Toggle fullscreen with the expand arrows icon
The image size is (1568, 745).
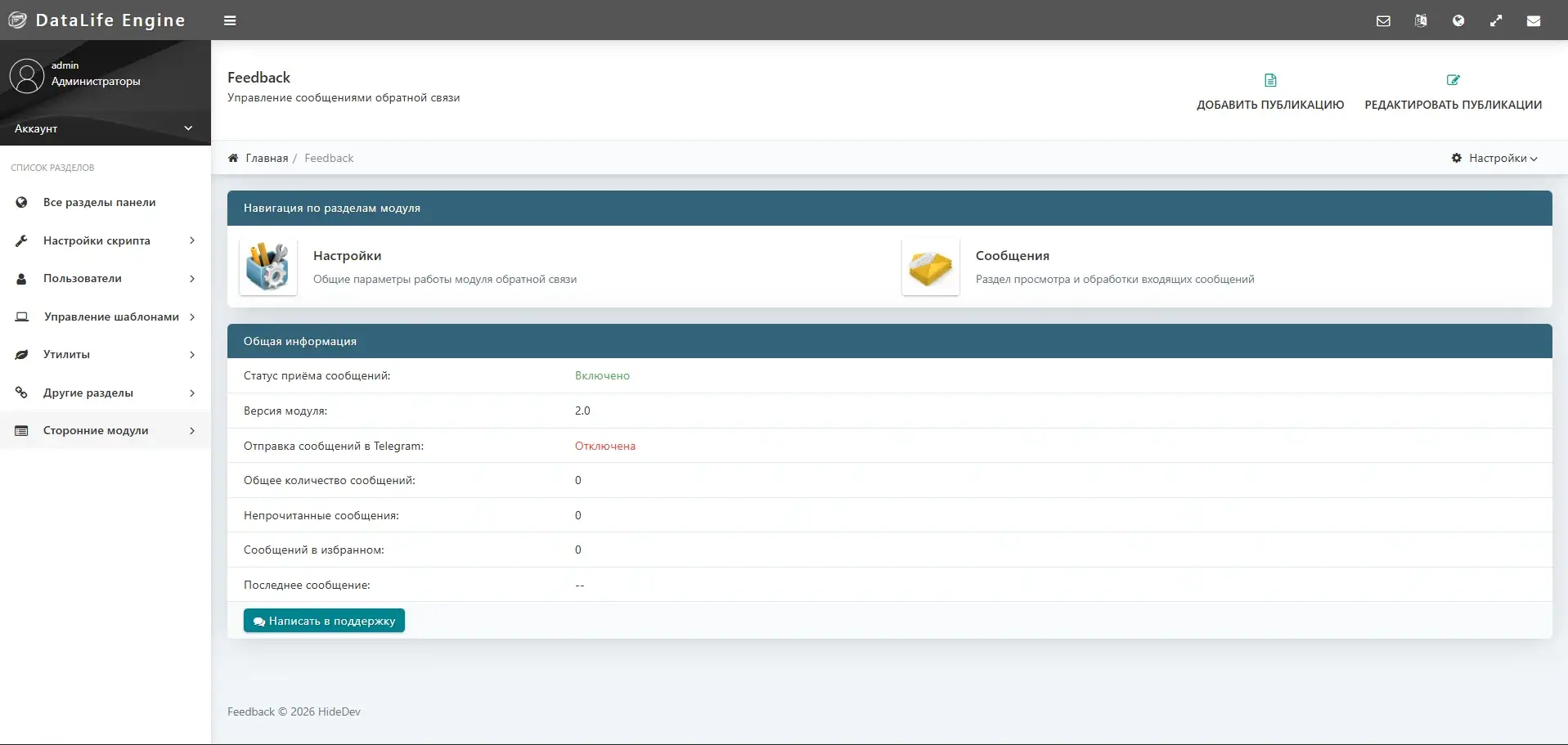(1496, 20)
